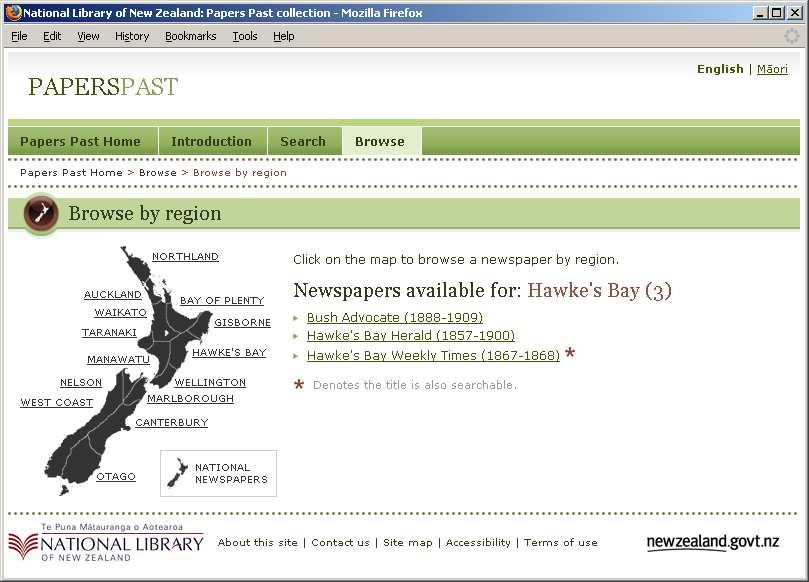This screenshot has width=809, height=582.
Task: Open the Terms of use footer link
Action: click(x=561, y=542)
